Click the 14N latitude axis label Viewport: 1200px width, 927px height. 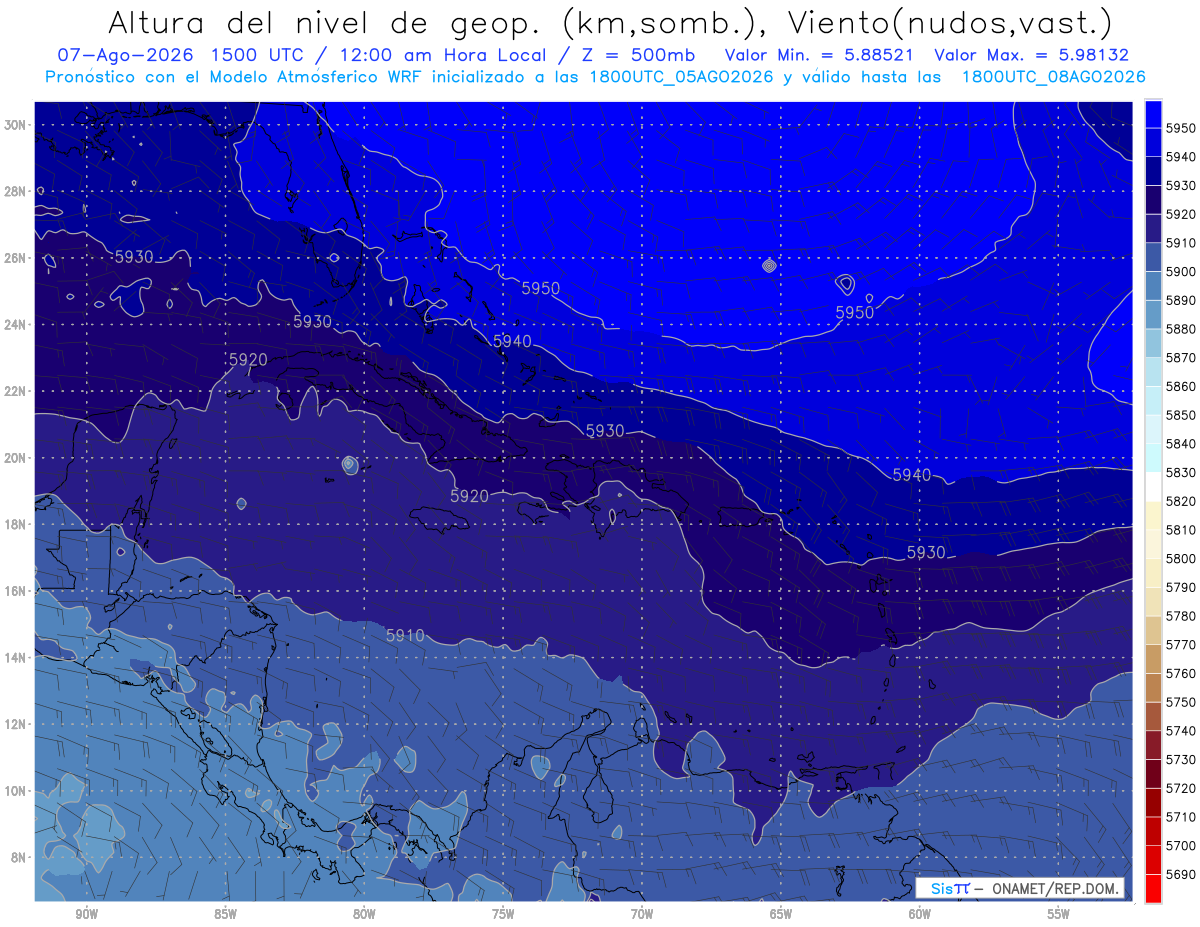click(14, 657)
